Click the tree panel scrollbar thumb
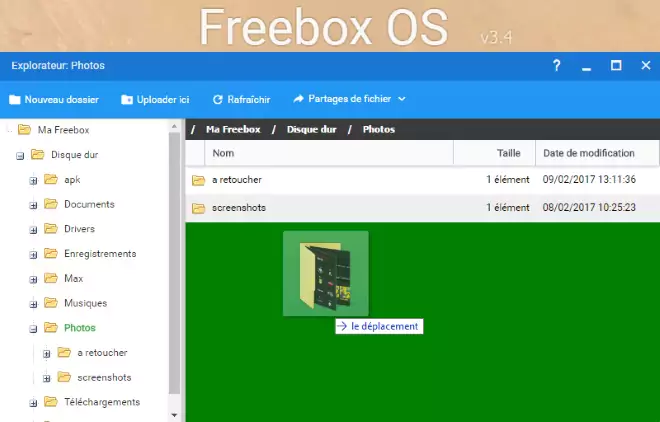 (174, 264)
